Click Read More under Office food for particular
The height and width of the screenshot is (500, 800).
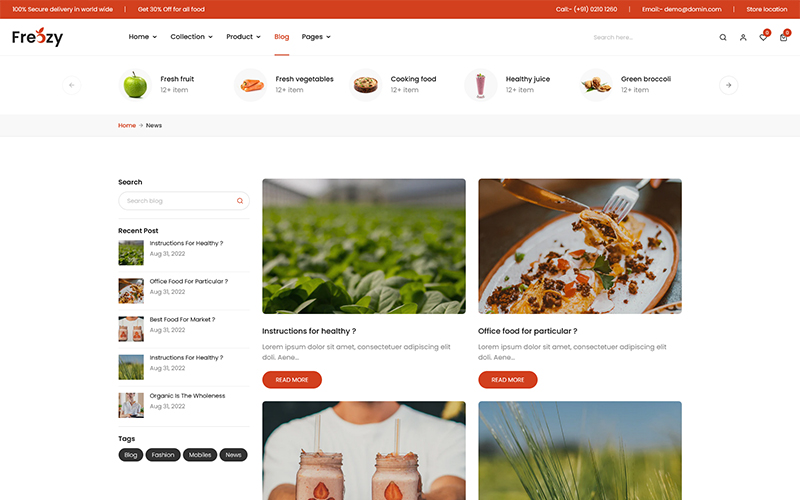point(508,380)
